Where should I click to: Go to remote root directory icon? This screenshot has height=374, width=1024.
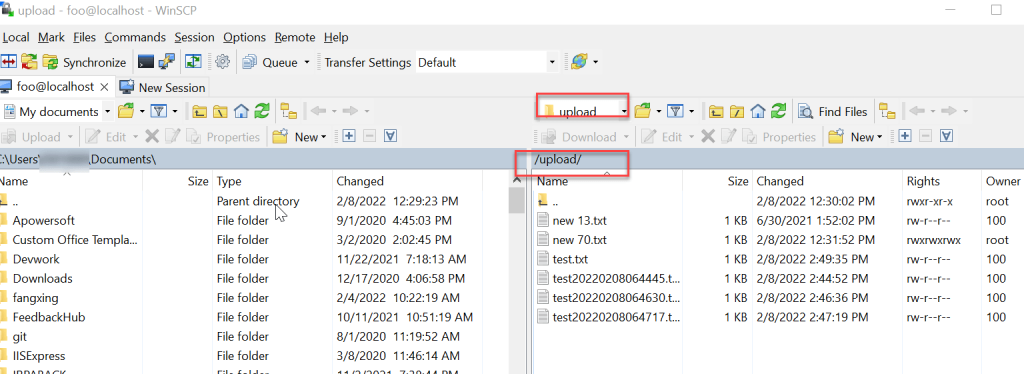tap(737, 112)
